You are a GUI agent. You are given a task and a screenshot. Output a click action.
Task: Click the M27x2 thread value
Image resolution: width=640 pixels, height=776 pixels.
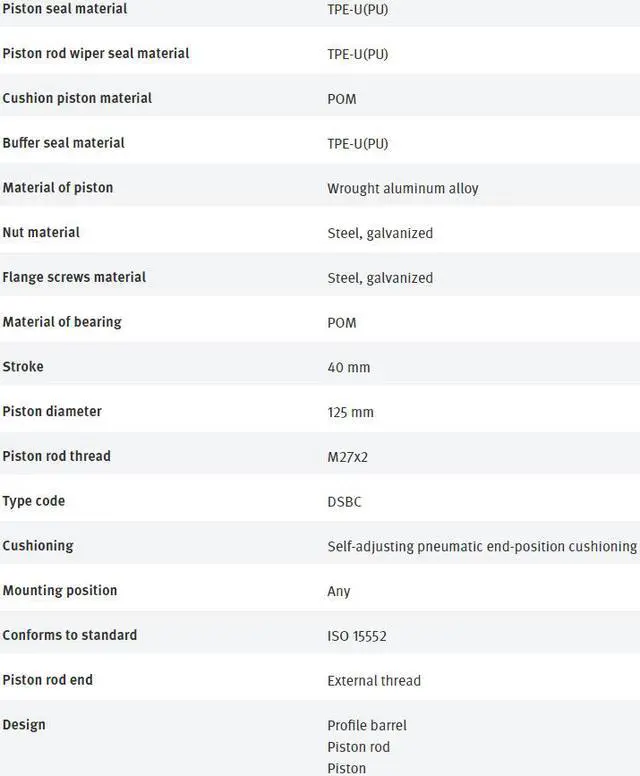coord(349,457)
